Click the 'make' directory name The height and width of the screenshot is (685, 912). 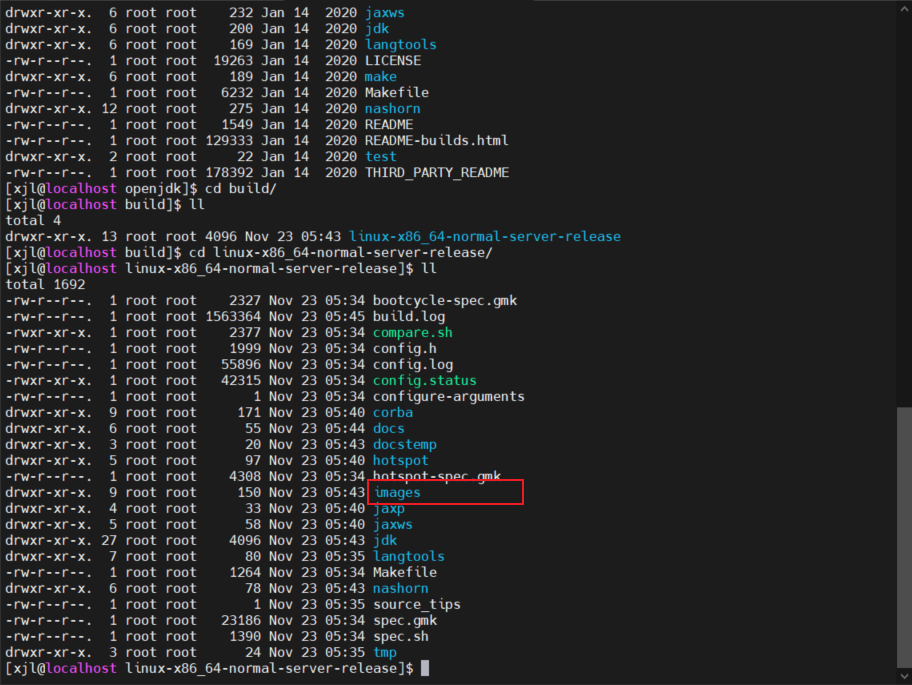pyautogui.click(x=381, y=77)
